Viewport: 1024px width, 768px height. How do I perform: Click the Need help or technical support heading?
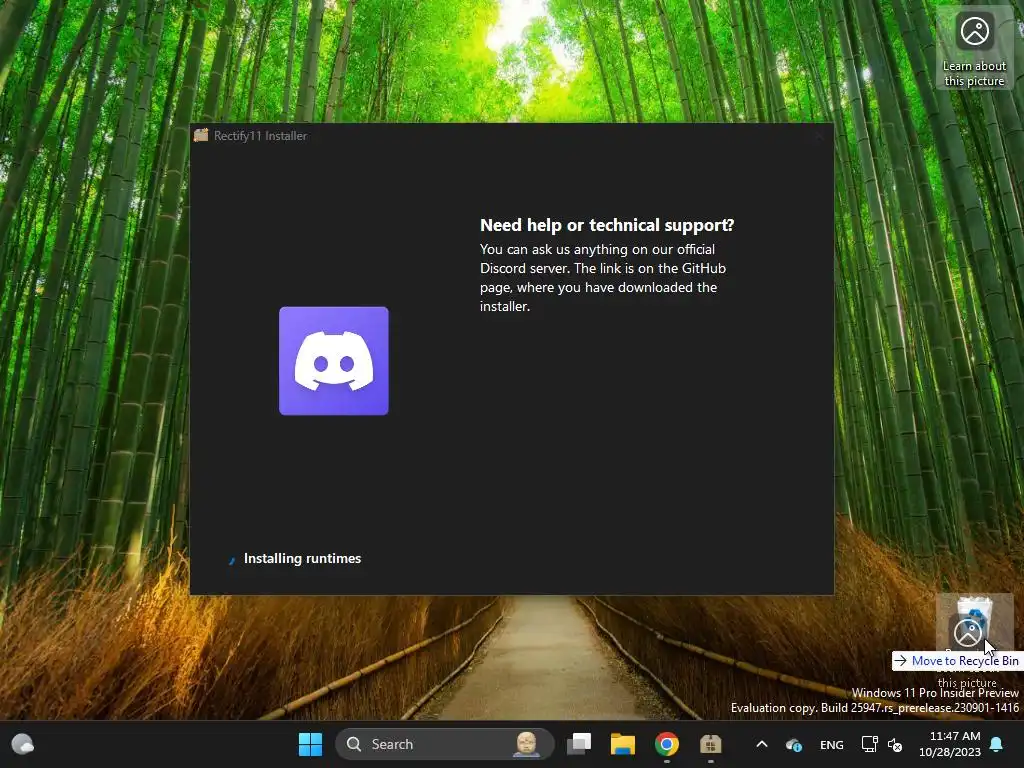pyautogui.click(x=607, y=225)
